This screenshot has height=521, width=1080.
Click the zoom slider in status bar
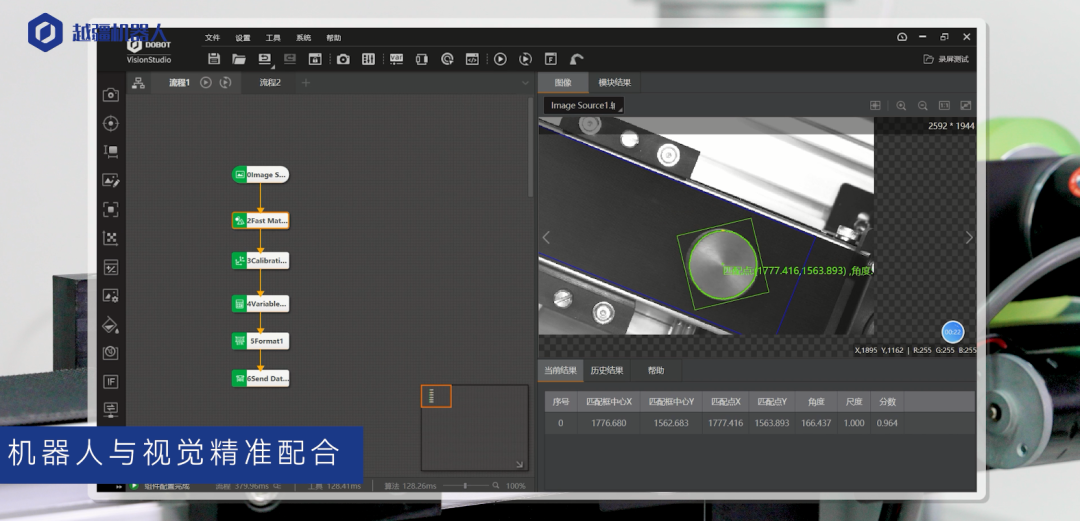465,486
